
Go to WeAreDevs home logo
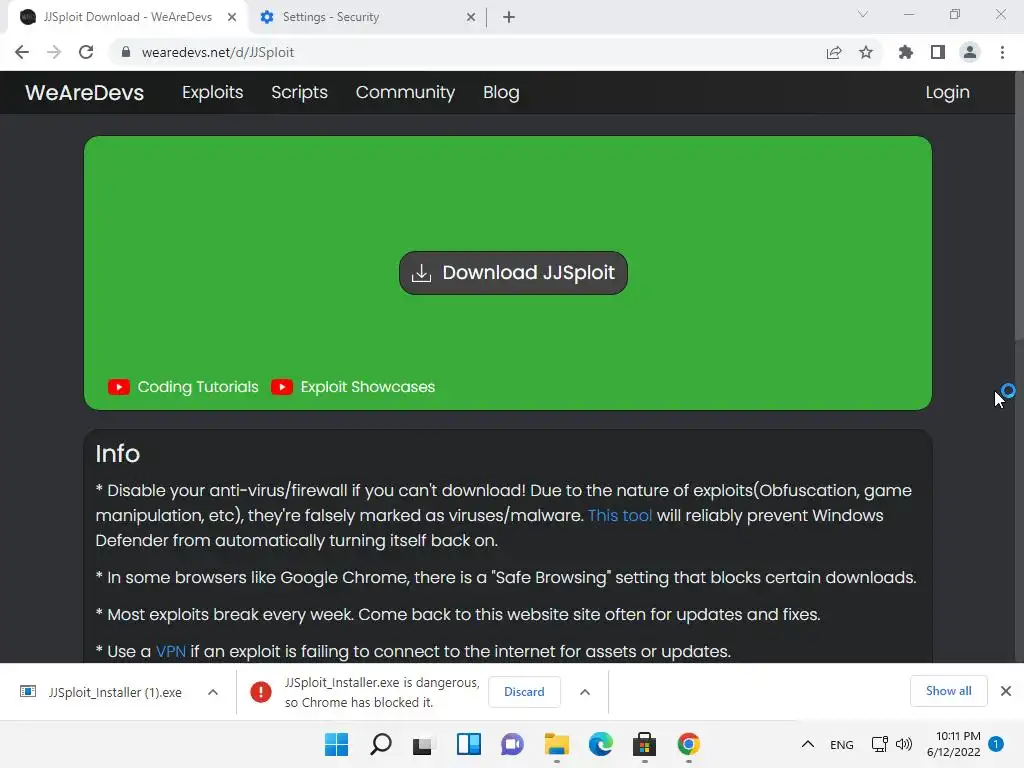[84, 93]
